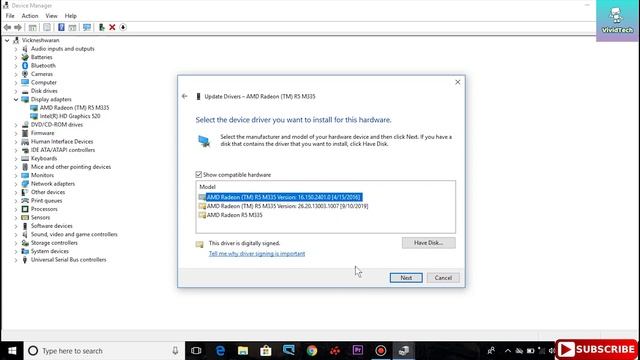The image size is (640, 360).
Task: Select AMD Radeon (TM) R5 M335 in device tree
Action: click(x=74, y=108)
